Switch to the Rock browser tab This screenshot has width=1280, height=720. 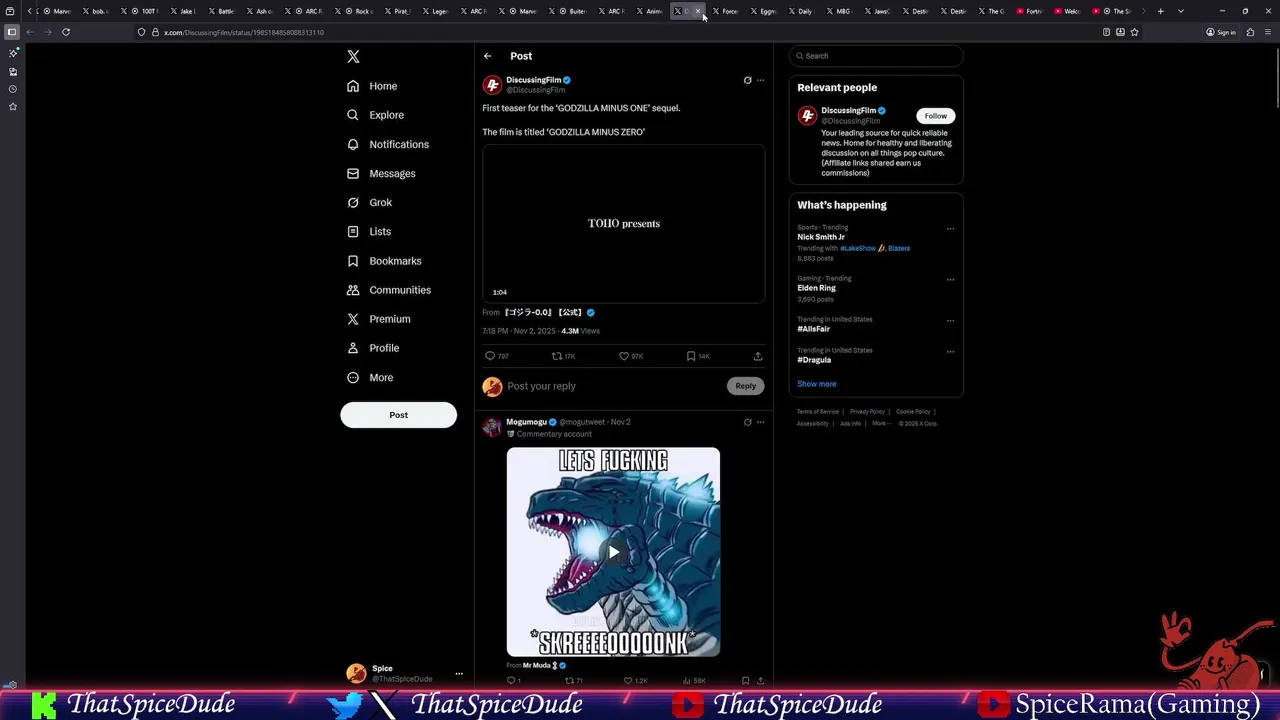click(x=361, y=11)
